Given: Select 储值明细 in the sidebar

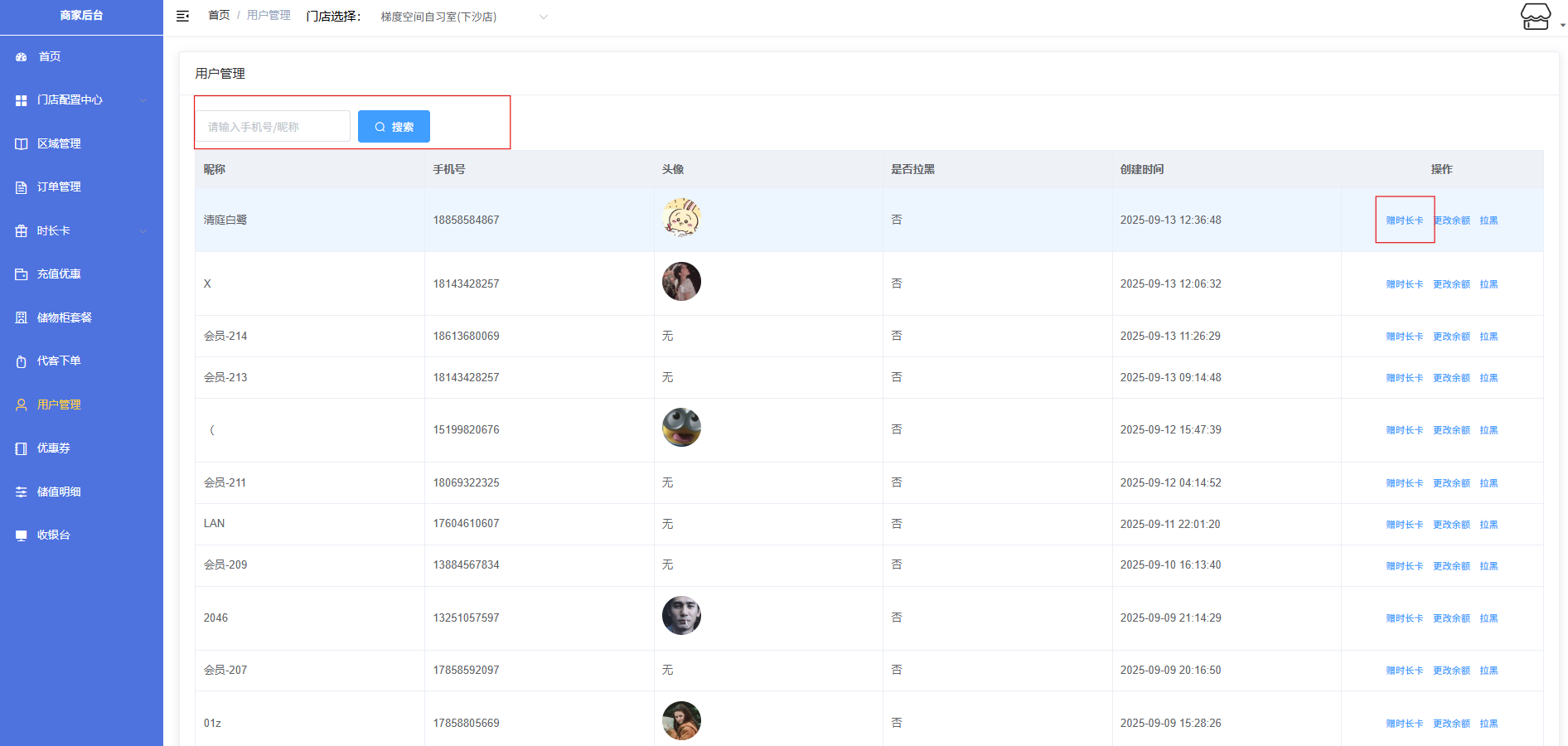Looking at the screenshot, I should (x=59, y=492).
